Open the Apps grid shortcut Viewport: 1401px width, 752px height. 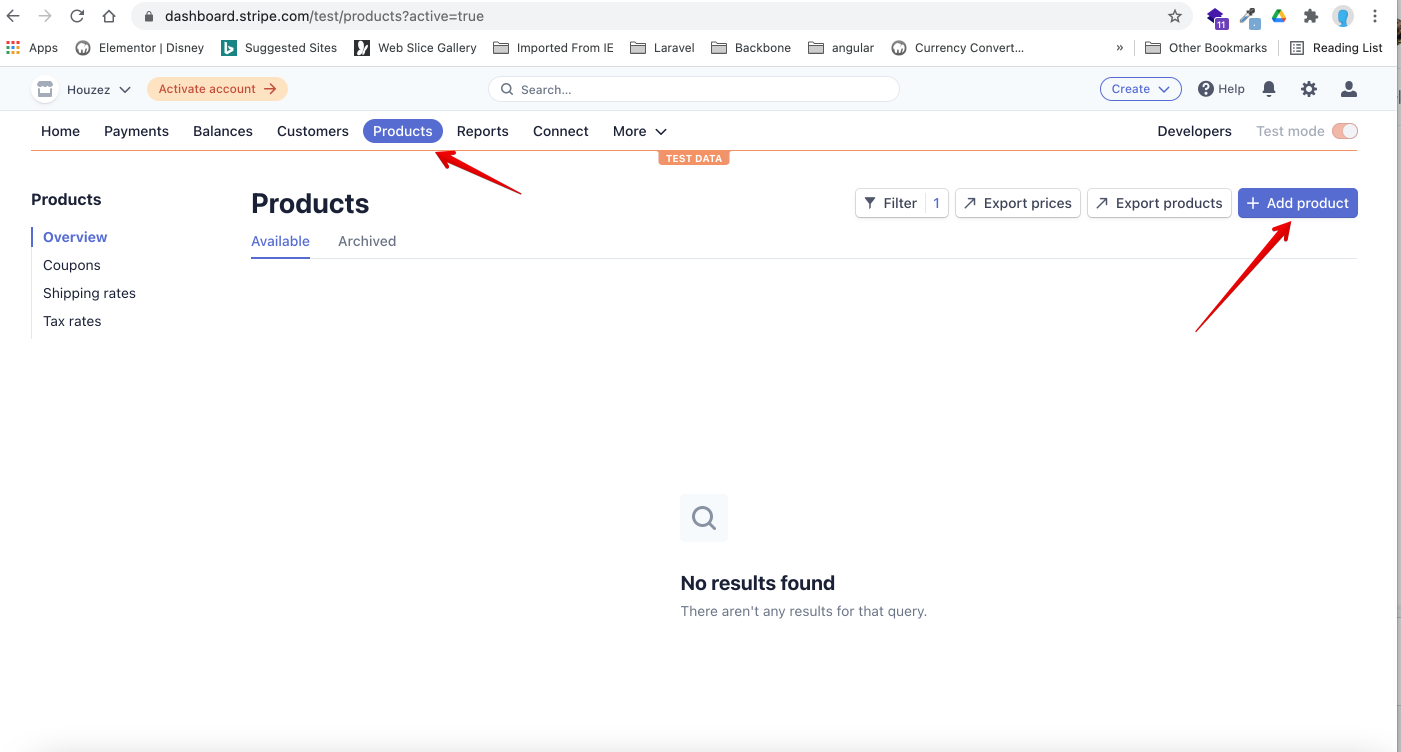point(32,48)
